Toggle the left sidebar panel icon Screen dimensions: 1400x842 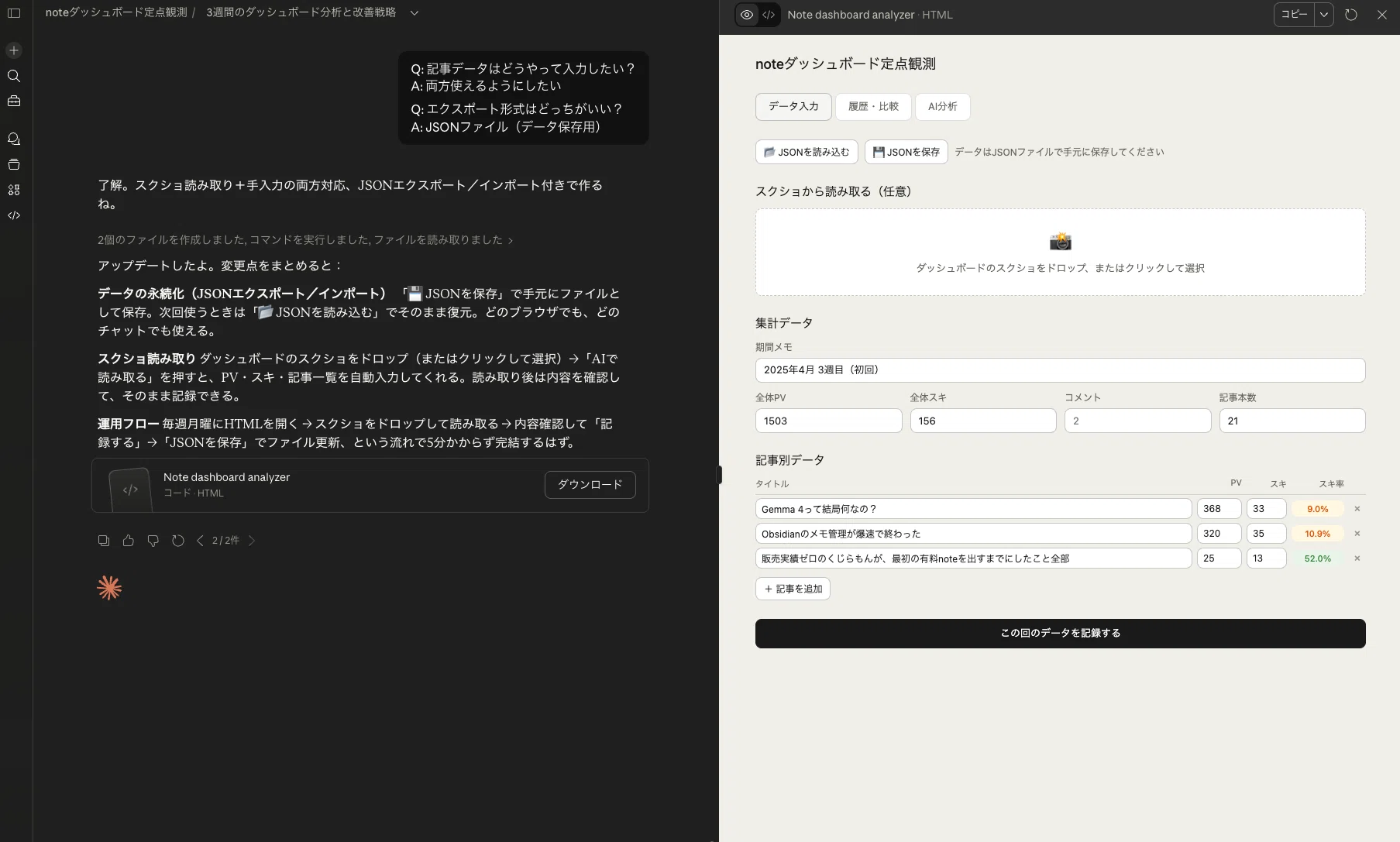point(14,13)
